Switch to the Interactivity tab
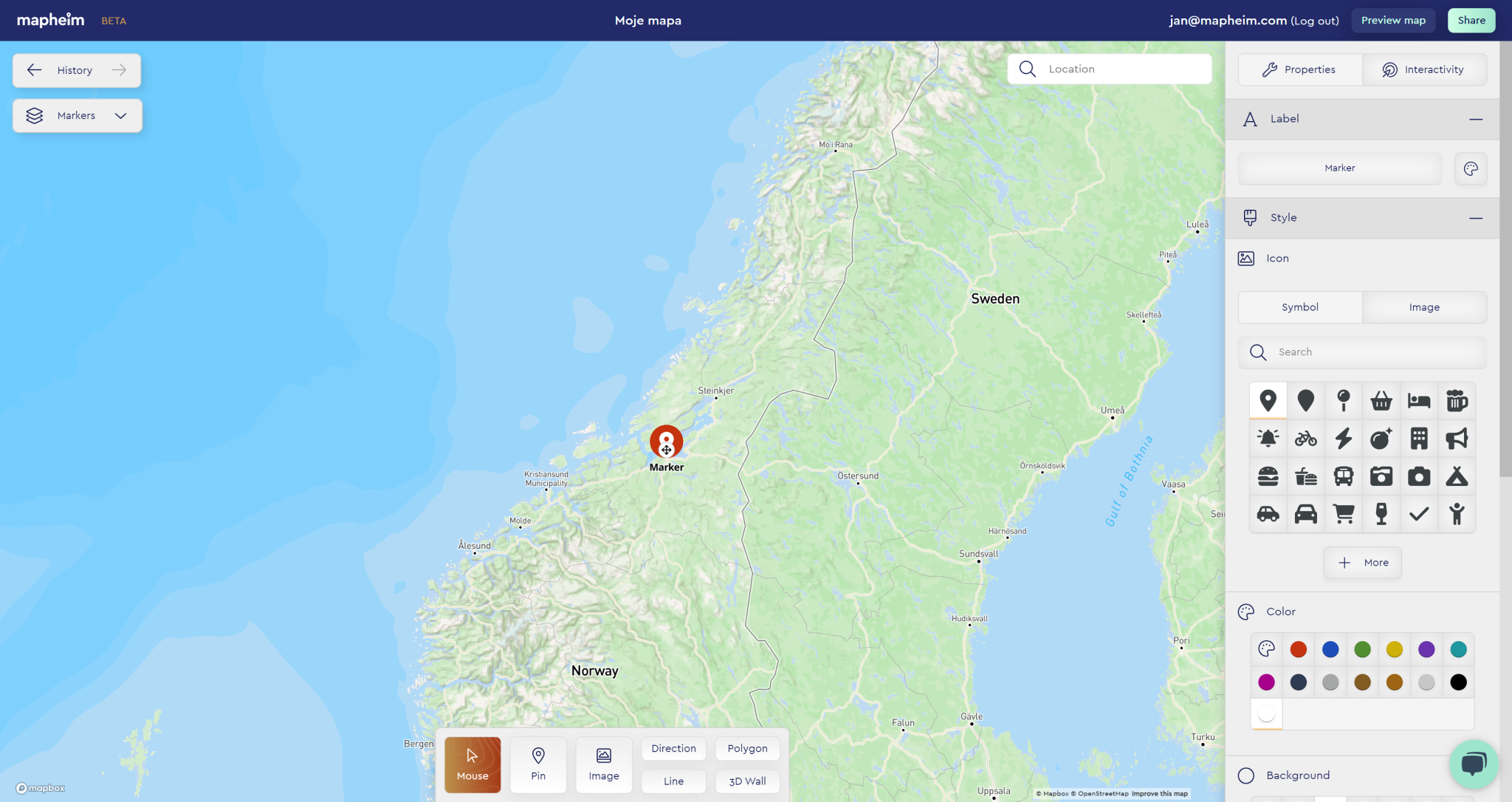 click(x=1424, y=70)
